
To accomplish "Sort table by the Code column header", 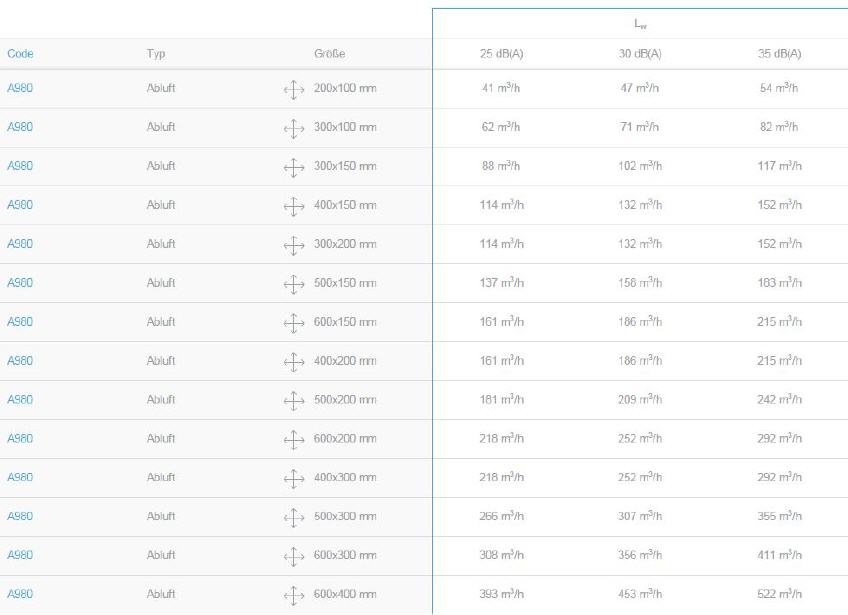I will tap(20, 54).
